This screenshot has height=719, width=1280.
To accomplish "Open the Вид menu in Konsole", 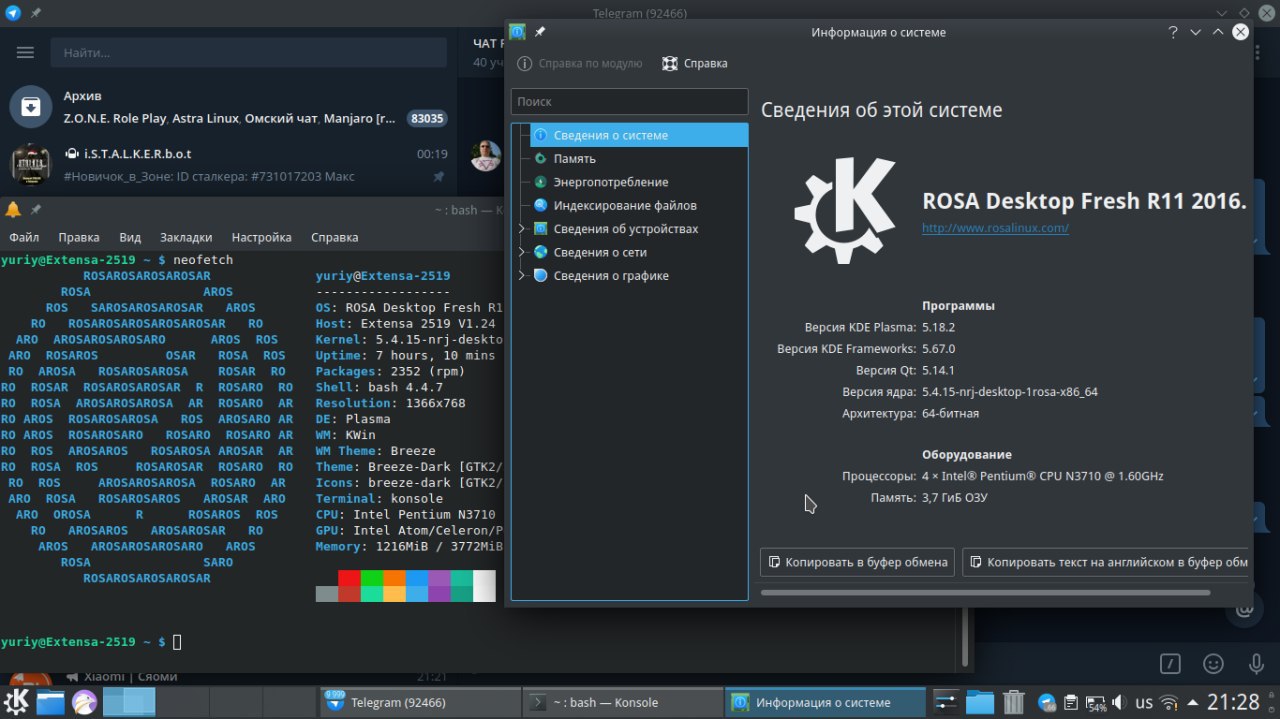I will tap(130, 237).
